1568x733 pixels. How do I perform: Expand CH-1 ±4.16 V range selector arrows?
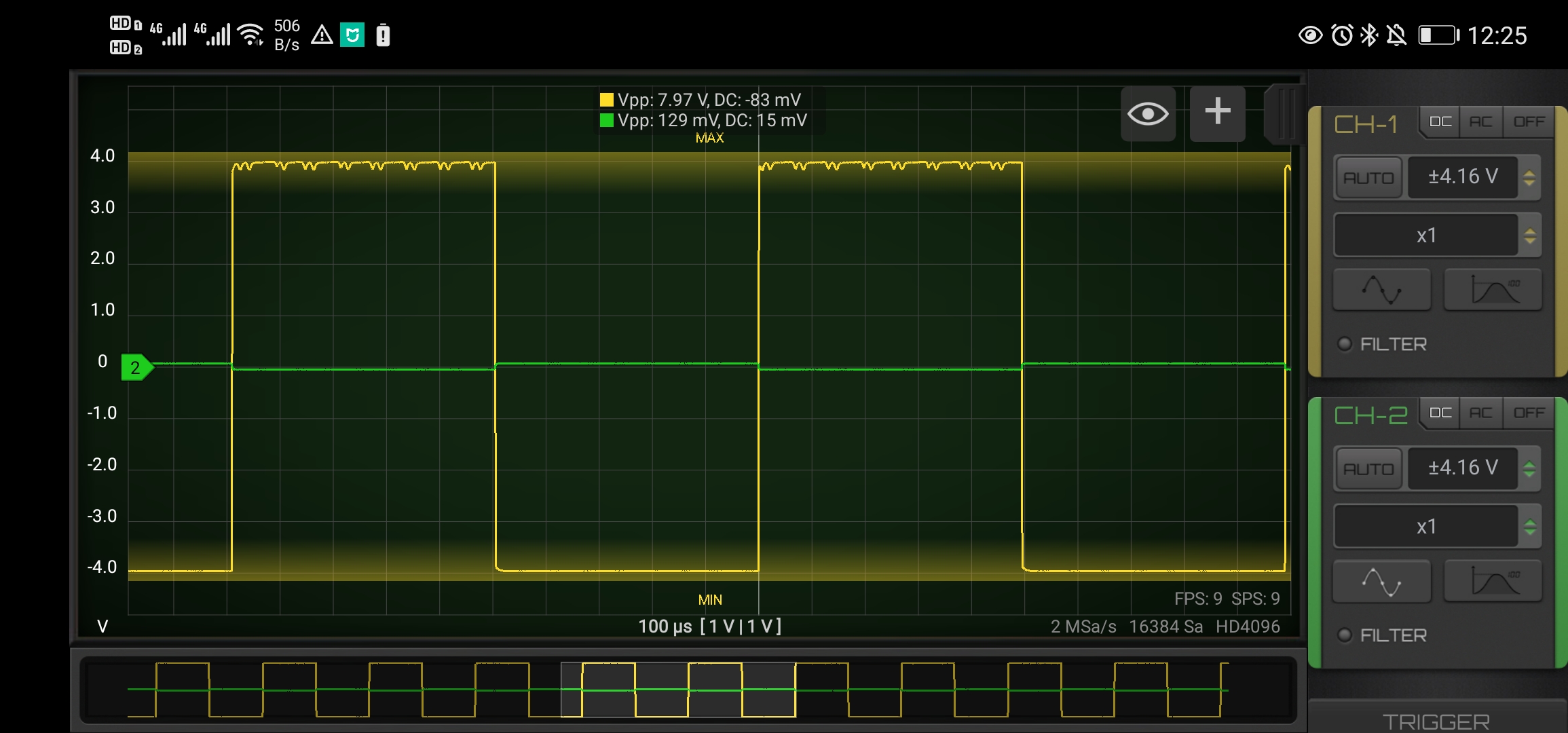(1529, 178)
